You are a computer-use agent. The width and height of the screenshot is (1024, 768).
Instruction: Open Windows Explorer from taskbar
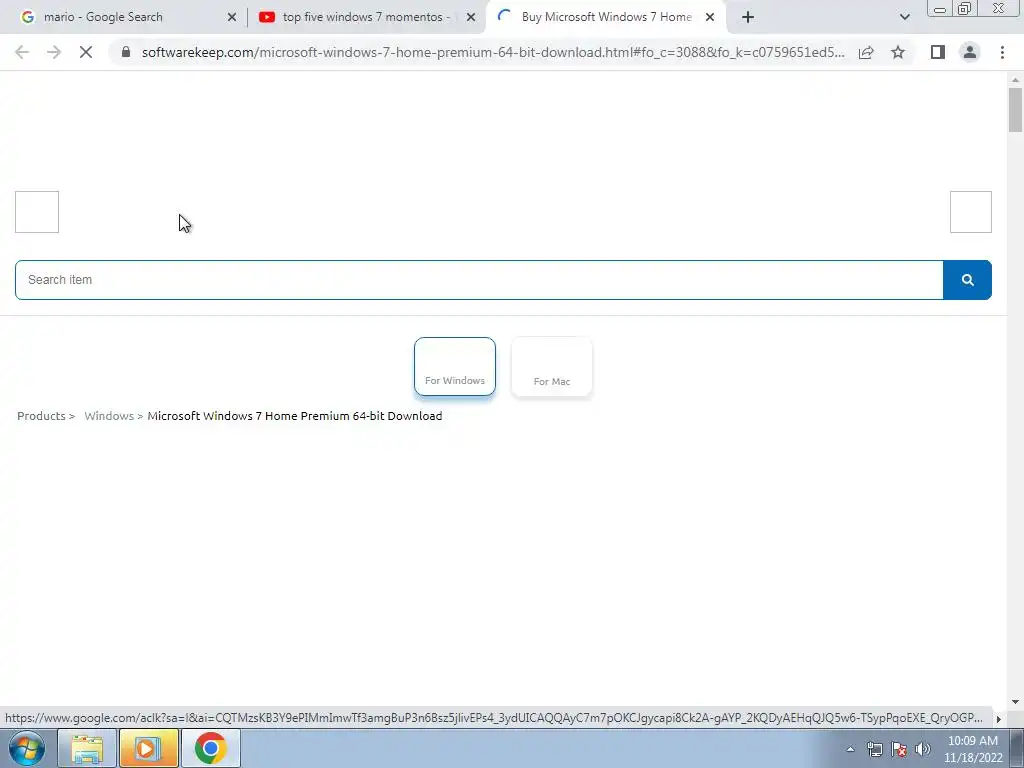point(87,748)
